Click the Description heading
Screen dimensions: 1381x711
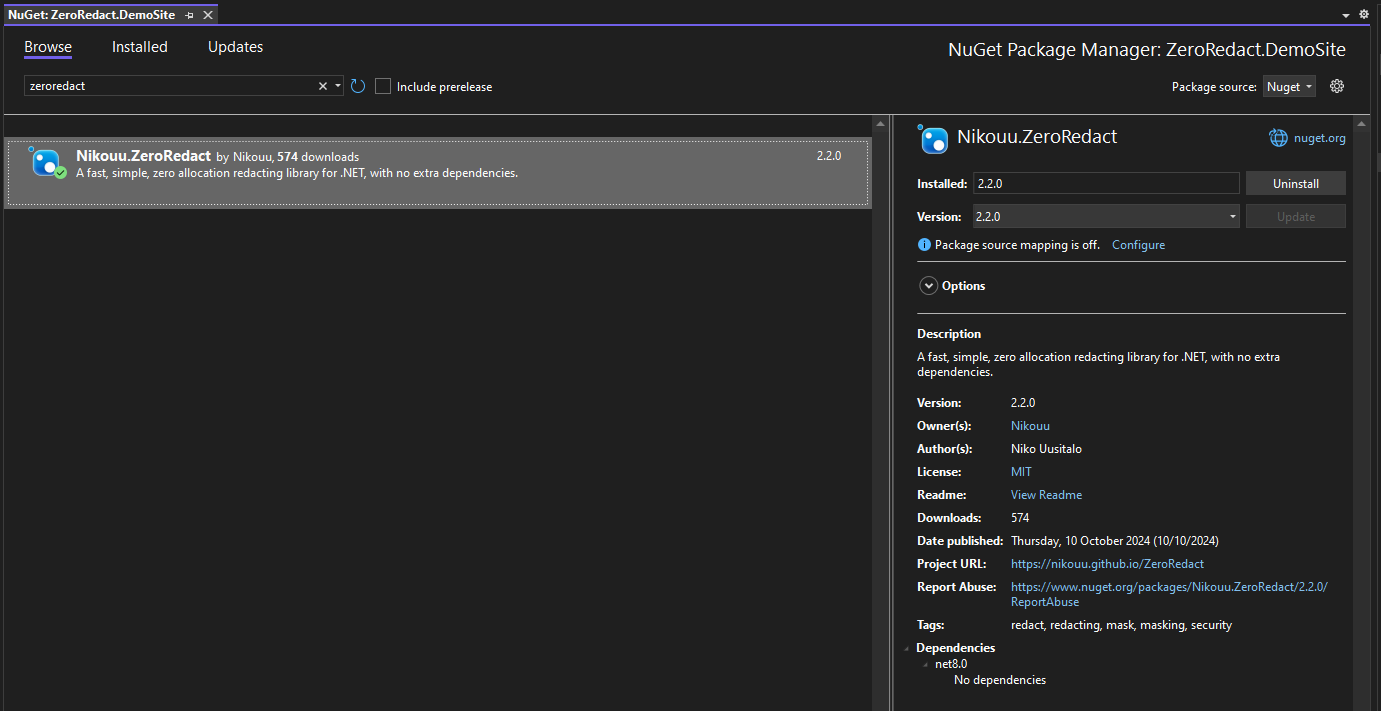[x=949, y=334]
